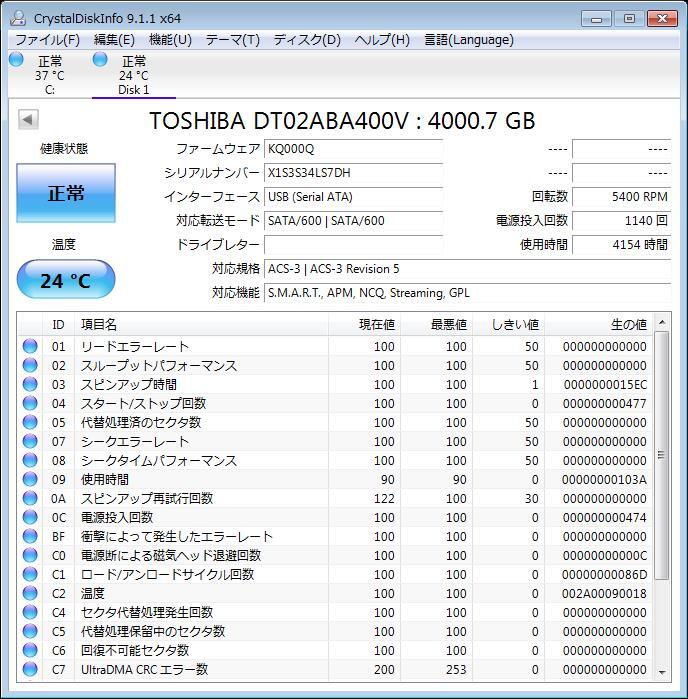688x699 pixels.
Task: Click the status icon for attribute C6
Action: tap(30, 650)
